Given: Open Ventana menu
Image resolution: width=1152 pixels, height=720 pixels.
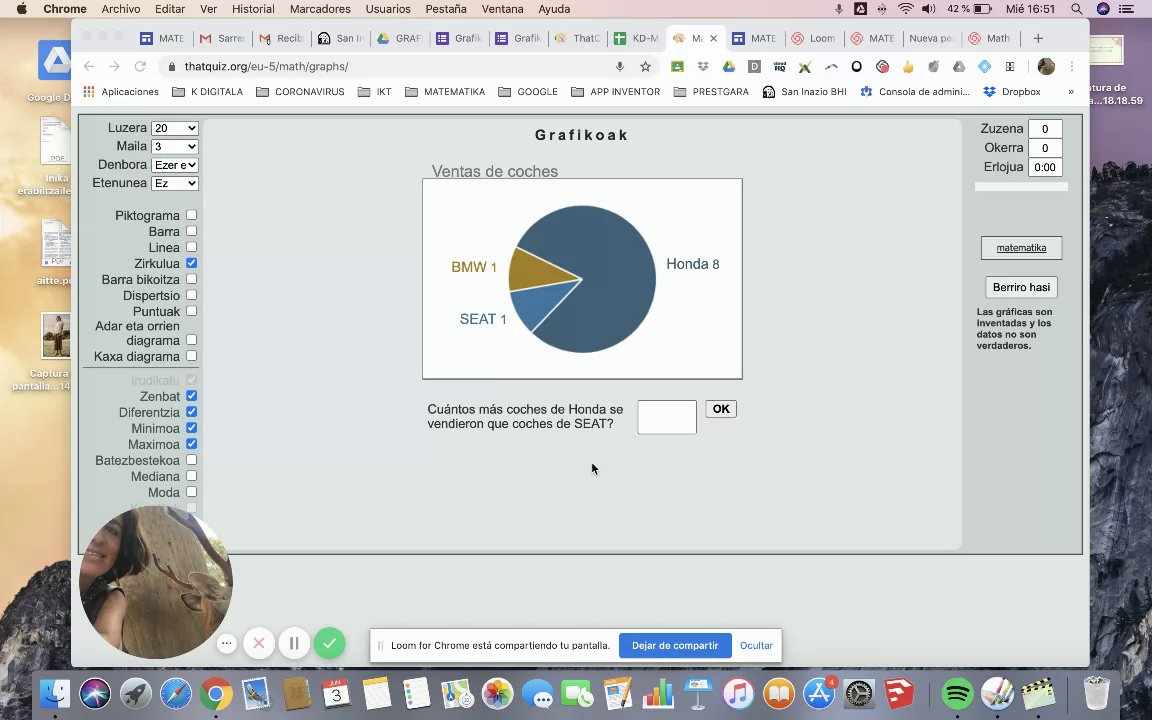Looking at the screenshot, I should pos(503,9).
